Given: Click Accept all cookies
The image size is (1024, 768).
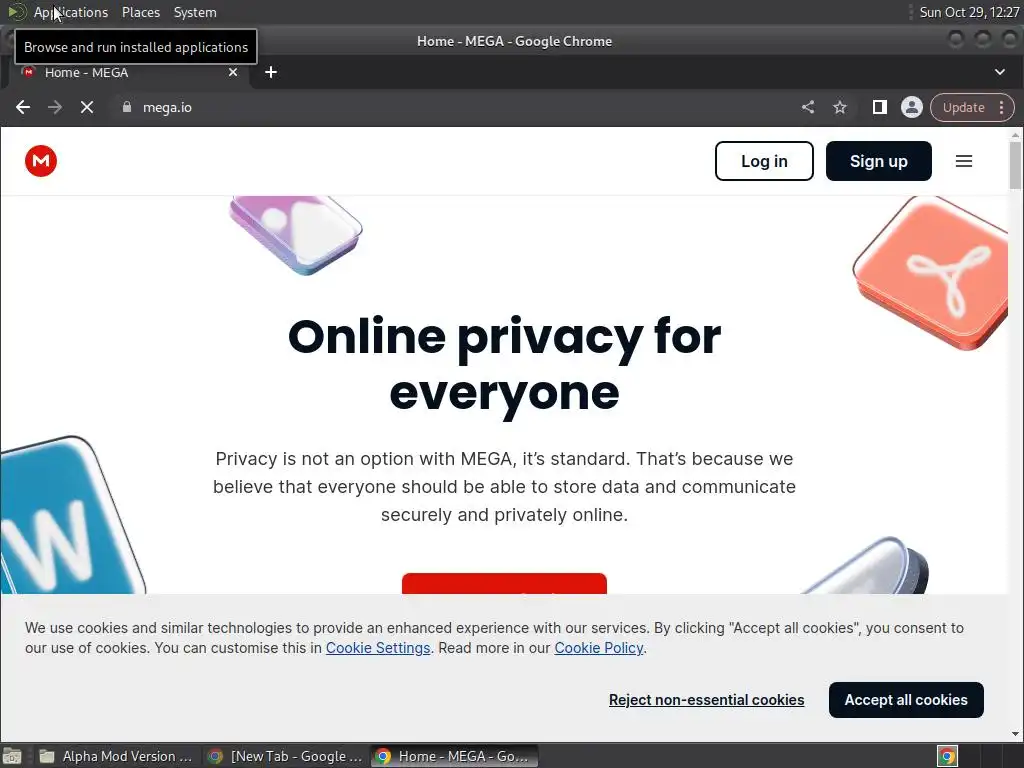Looking at the screenshot, I should point(906,699).
